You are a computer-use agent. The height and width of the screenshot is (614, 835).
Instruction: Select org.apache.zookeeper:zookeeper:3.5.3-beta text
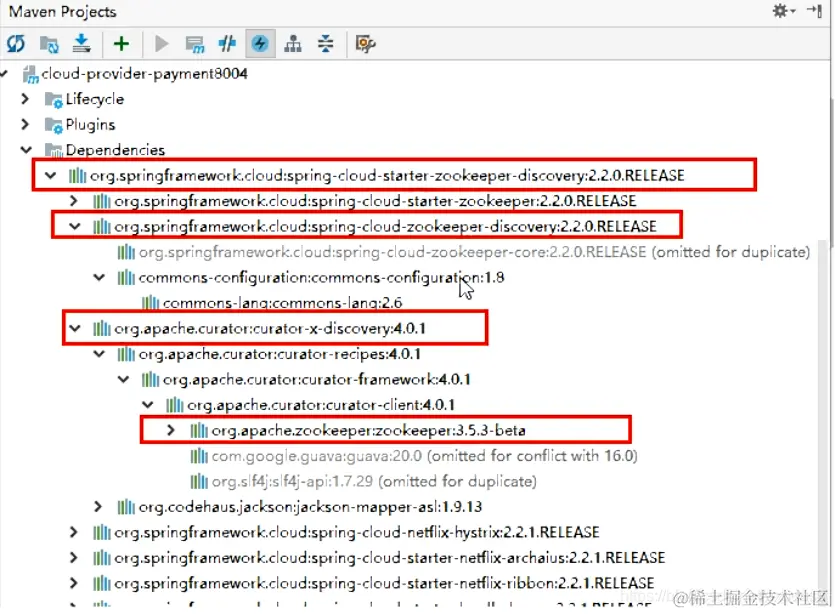pyautogui.click(x=369, y=430)
